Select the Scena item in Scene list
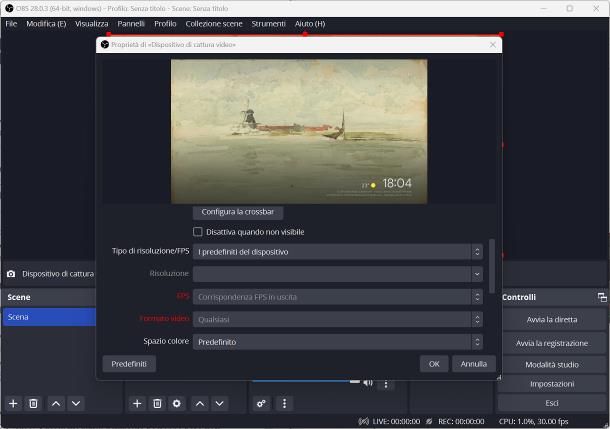This screenshot has height=429, width=610. pos(48,317)
